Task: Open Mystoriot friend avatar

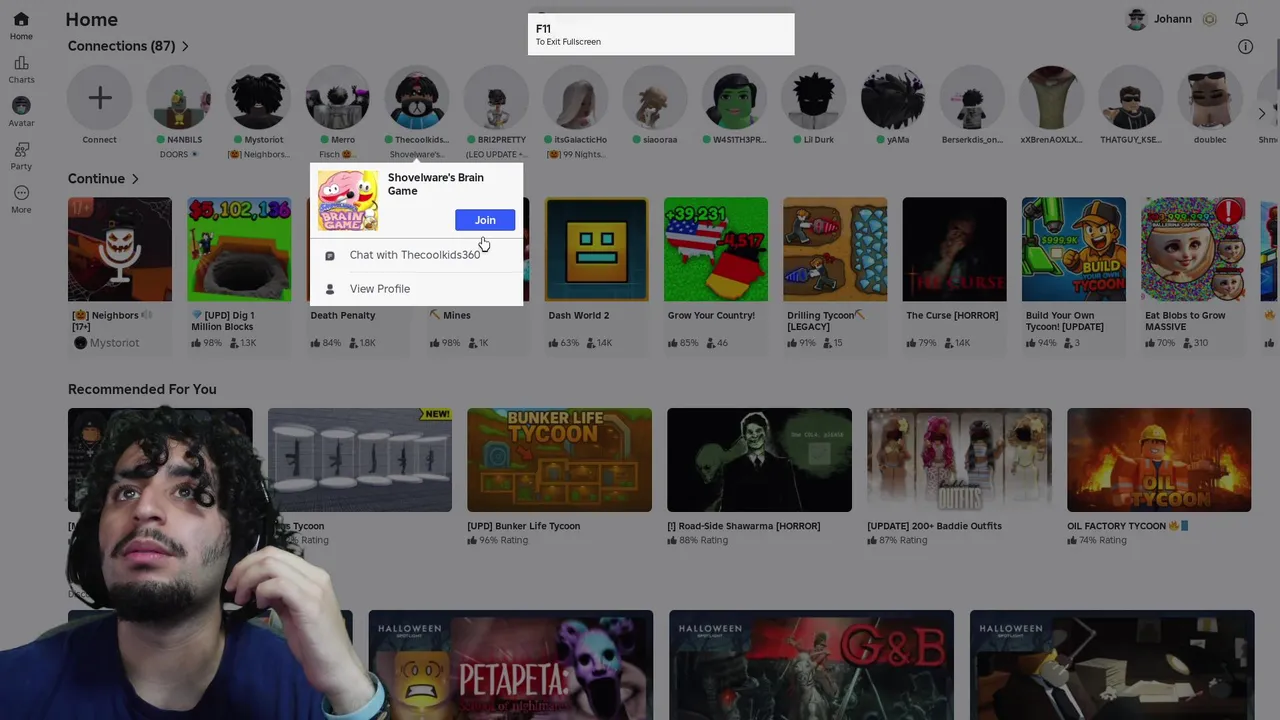Action: pyautogui.click(x=258, y=98)
